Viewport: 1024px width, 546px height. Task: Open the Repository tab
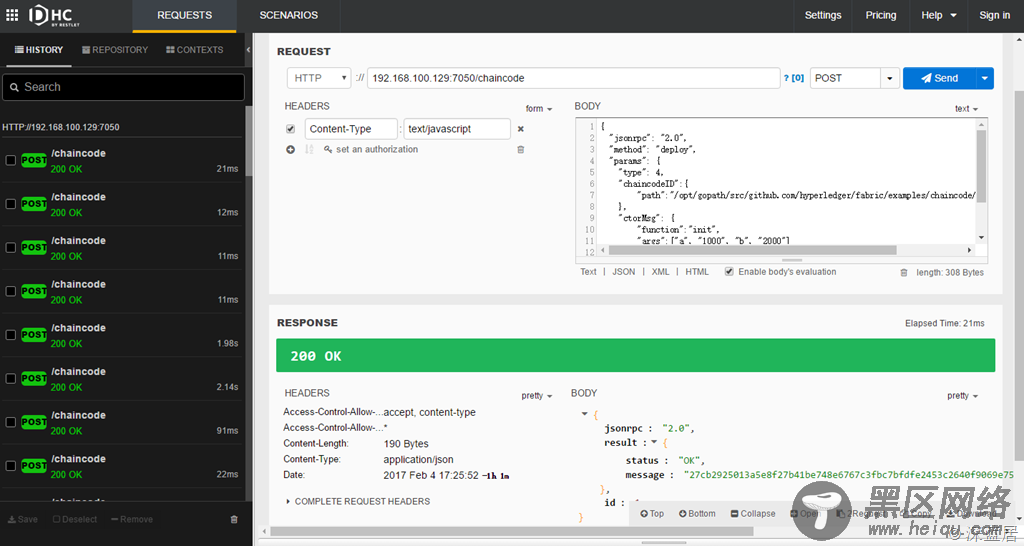point(115,50)
